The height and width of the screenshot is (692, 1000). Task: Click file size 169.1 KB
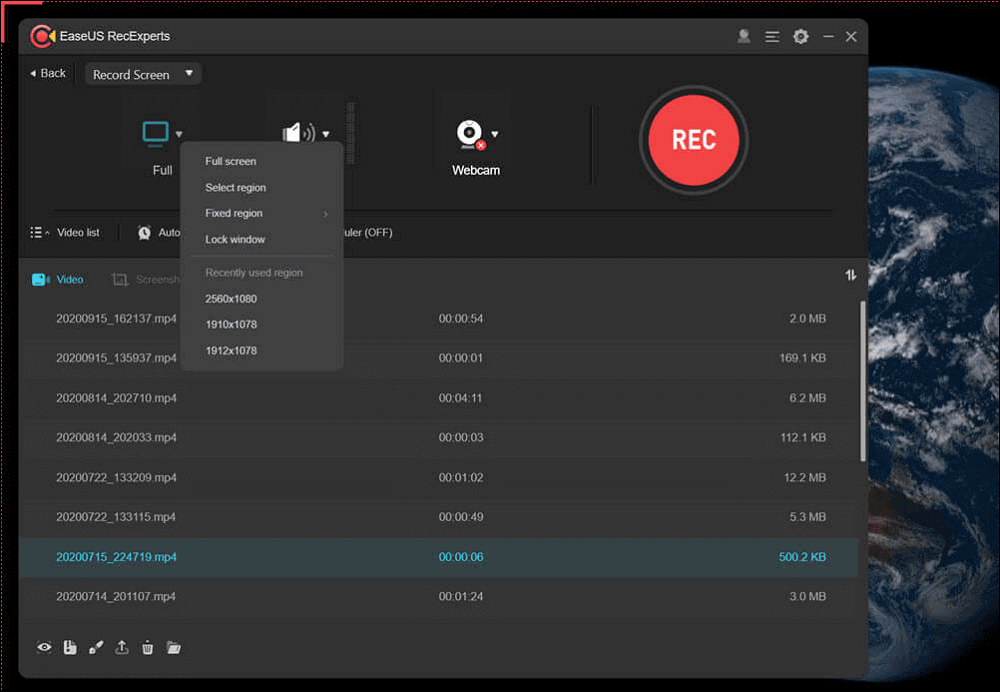pyautogui.click(x=802, y=358)
